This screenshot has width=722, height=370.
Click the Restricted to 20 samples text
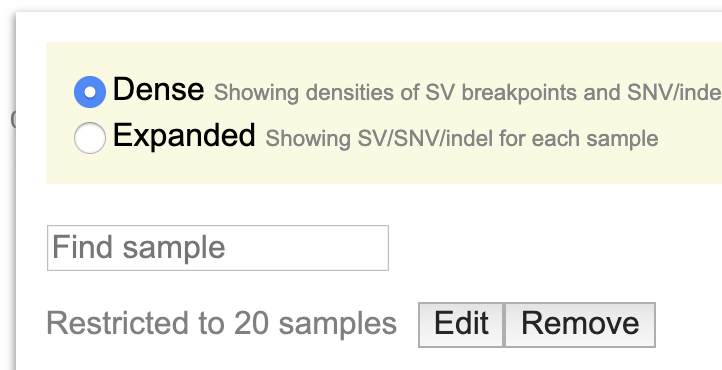click(x=221, y=324)
